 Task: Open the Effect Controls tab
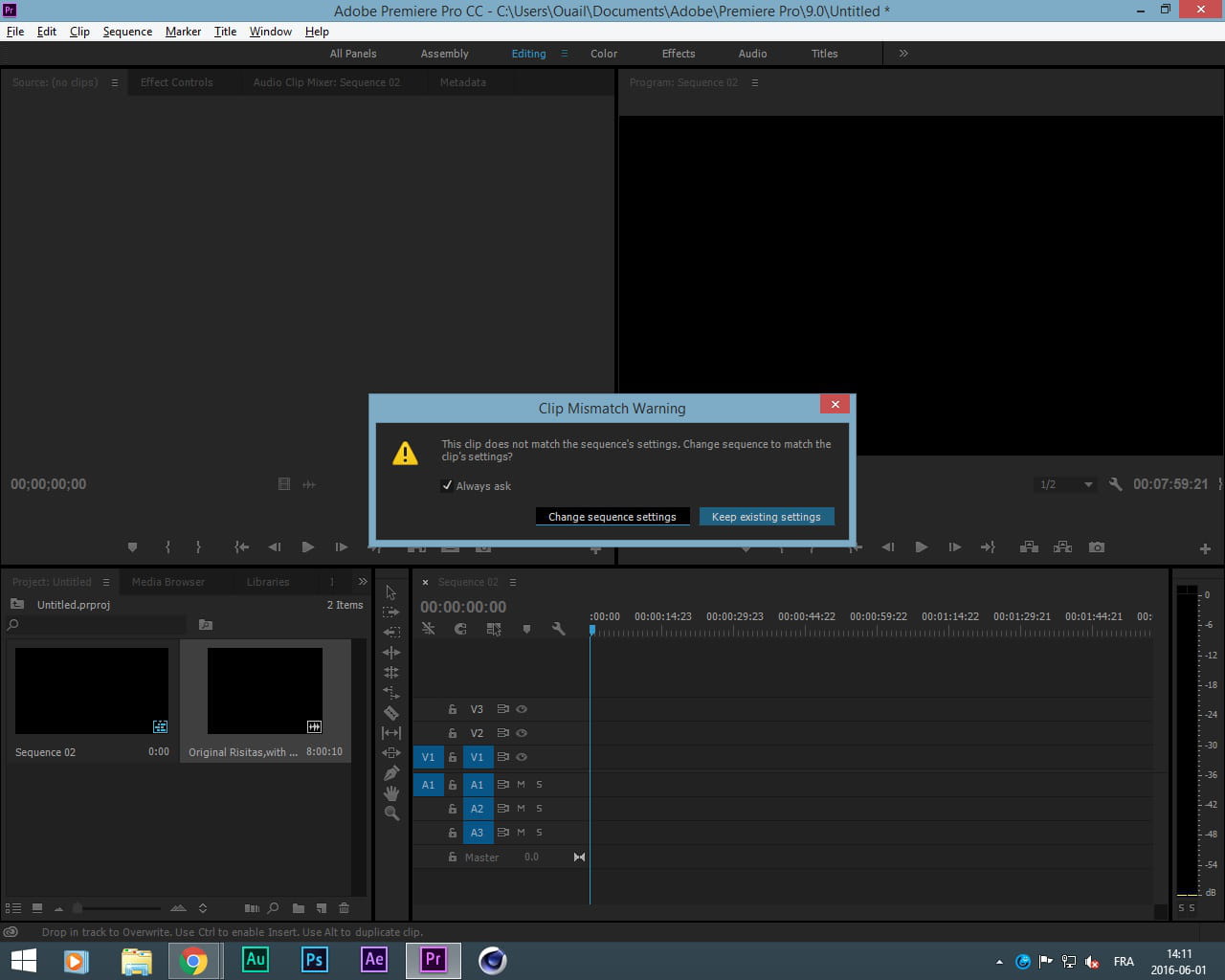point(177,82)
